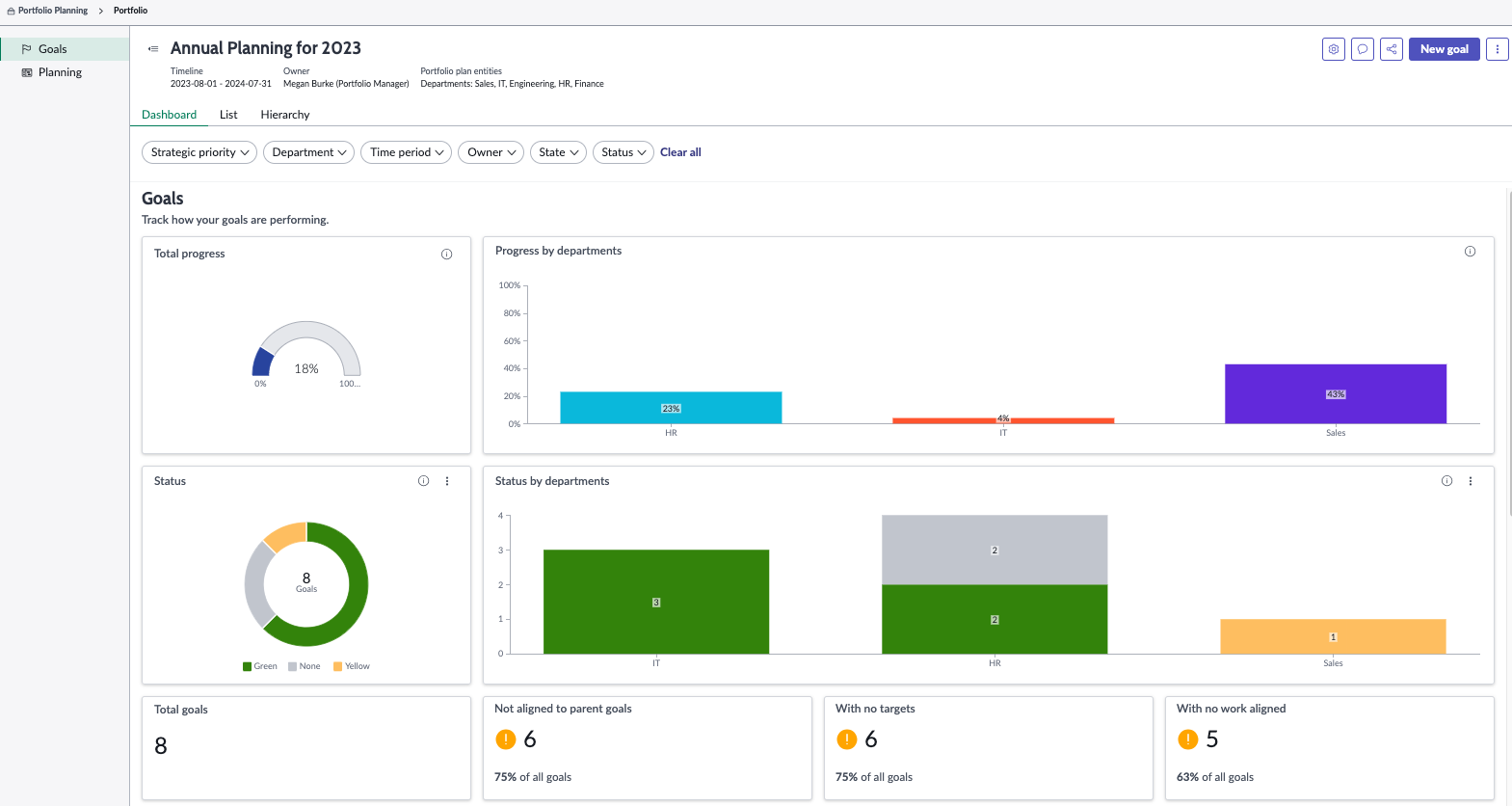The width and height of the screenshot is (1512, 806).
Task: Open Status card three-dot menu
Action: click(447, 481)
